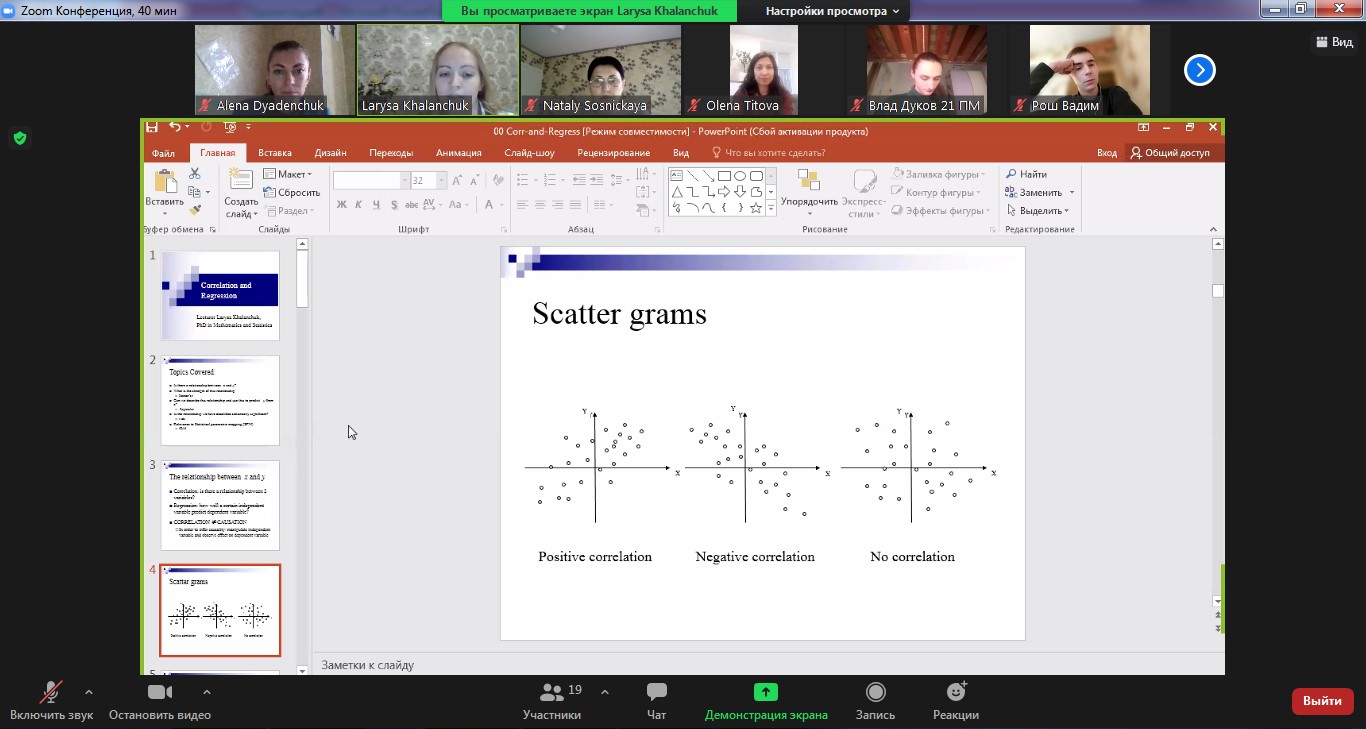Open the Select (Выделить) dropdown
The height and width of the screenshot is (729, 1366).
[x=1038, y=211]
